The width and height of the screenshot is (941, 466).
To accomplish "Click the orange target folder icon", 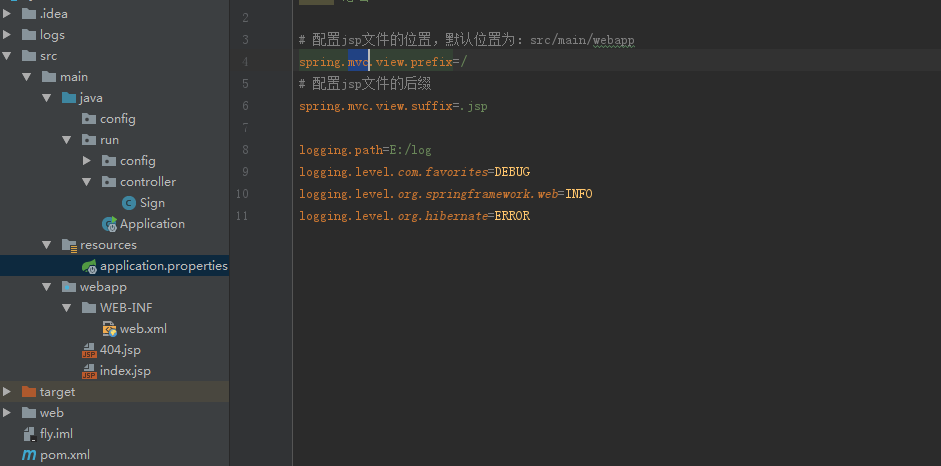I will tap(29, 392).
